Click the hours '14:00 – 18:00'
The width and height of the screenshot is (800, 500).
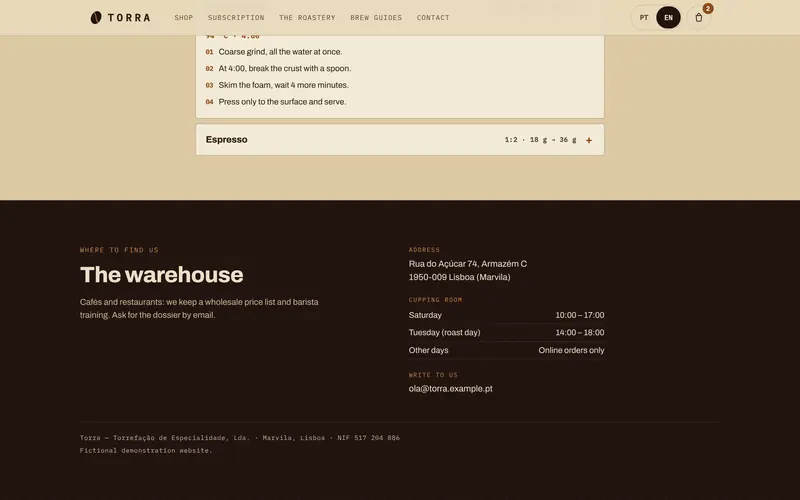(580, 333)
